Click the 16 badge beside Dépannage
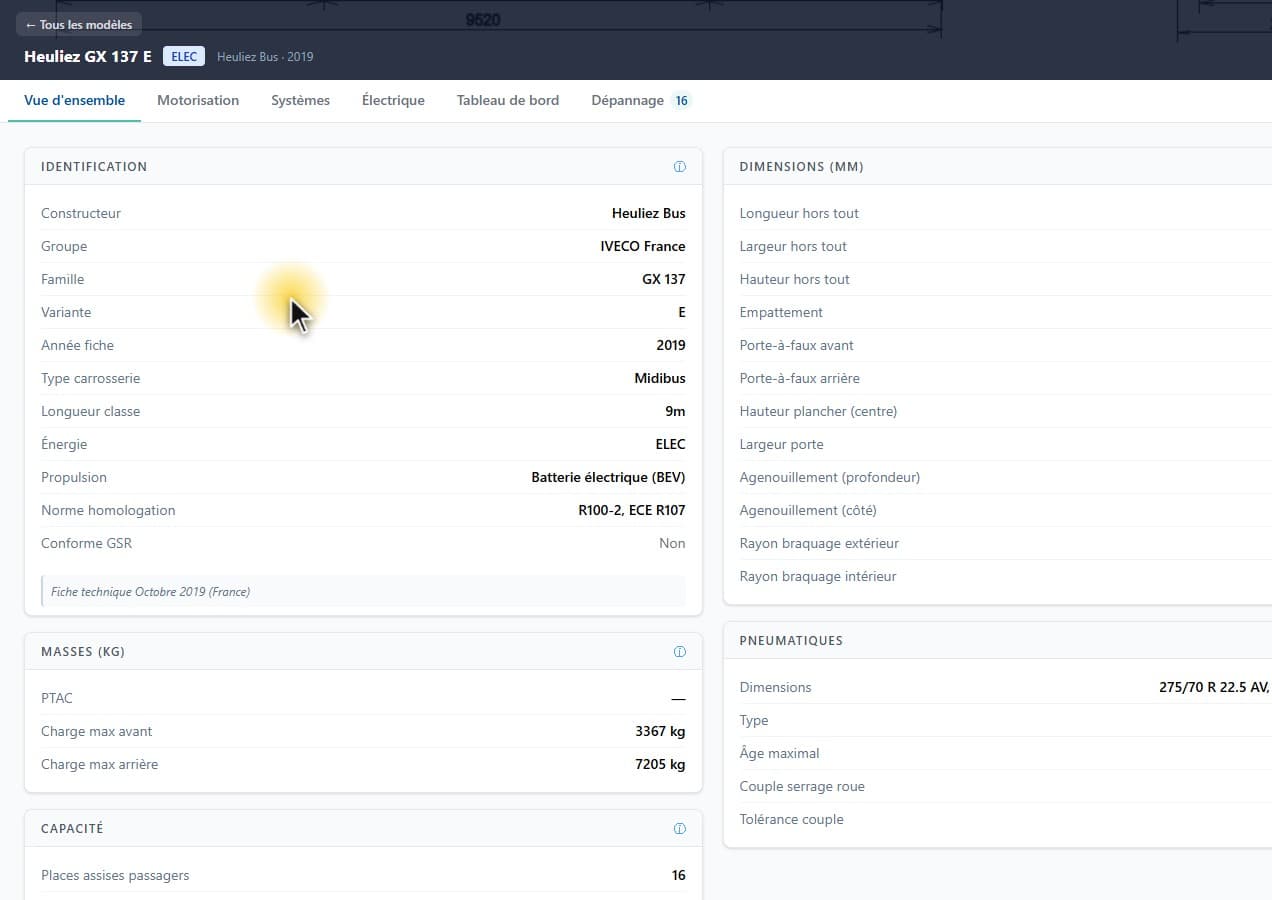Screen dimensions: 1272x900 click(681, 101)
